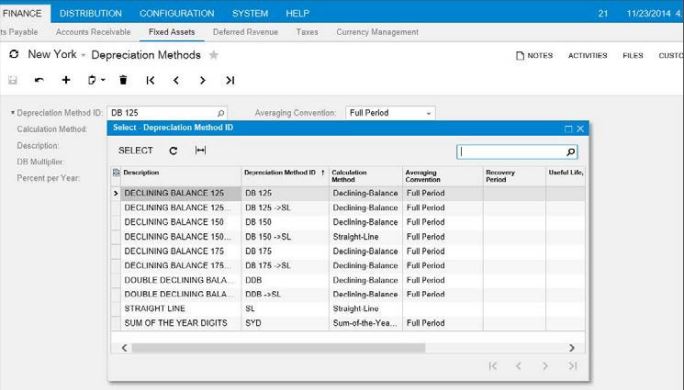Go to last page of lookup results
Image resolution: width=684 pixels, height=390 pixels.
click(x=572, y=366)
